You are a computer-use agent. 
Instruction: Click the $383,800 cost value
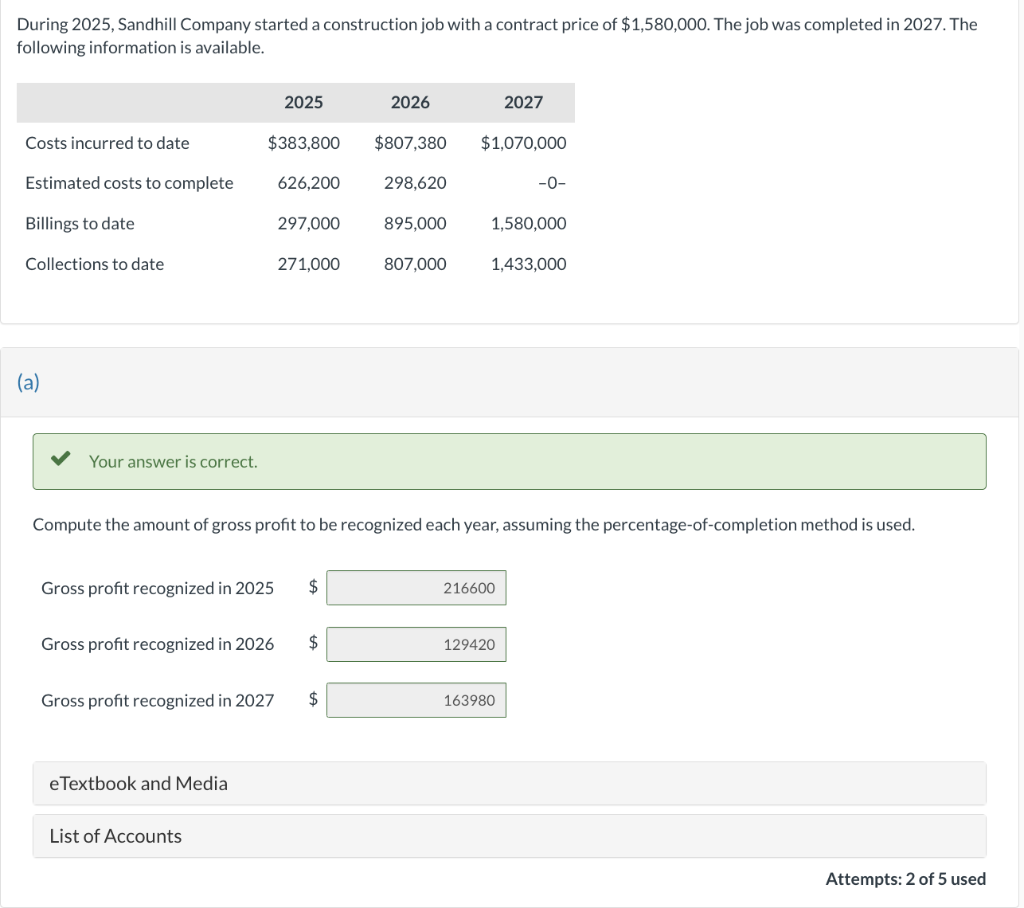(304, 143)
